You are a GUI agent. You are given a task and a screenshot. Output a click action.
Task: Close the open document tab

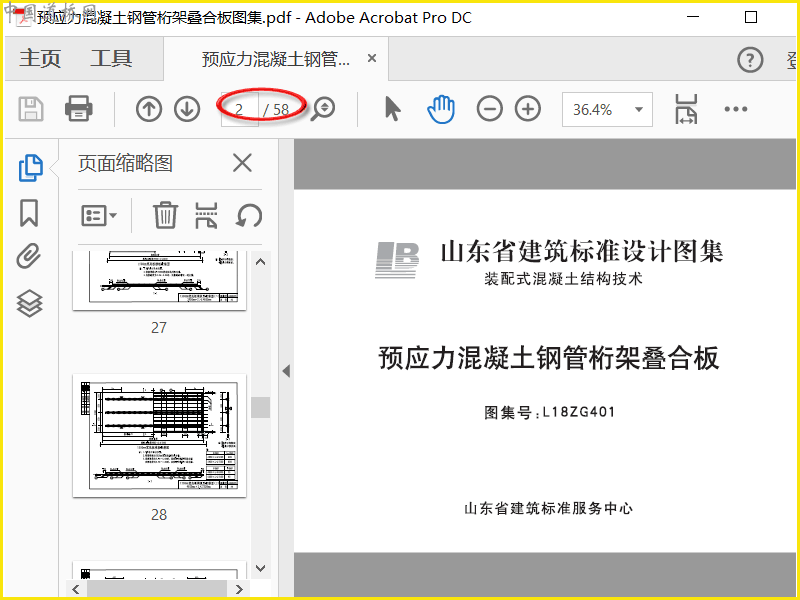[x=372, y=58]
